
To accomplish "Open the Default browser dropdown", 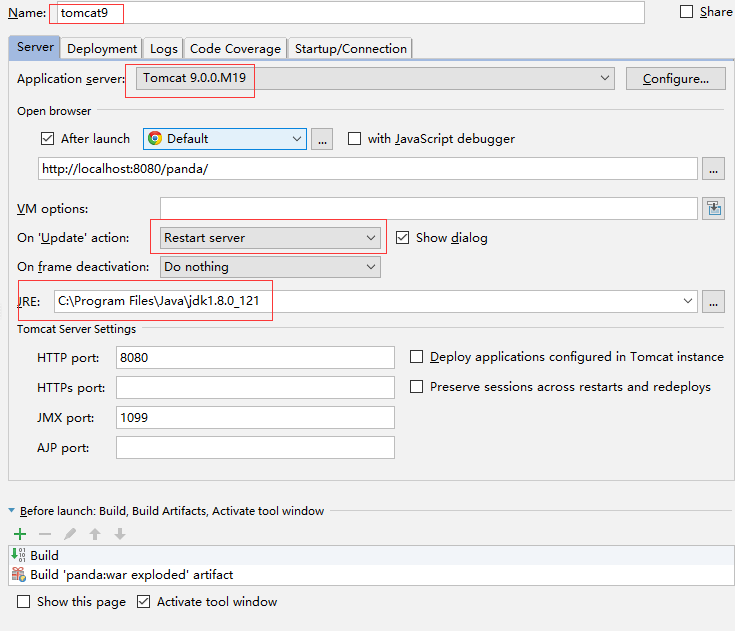I will tap(225, 139).
